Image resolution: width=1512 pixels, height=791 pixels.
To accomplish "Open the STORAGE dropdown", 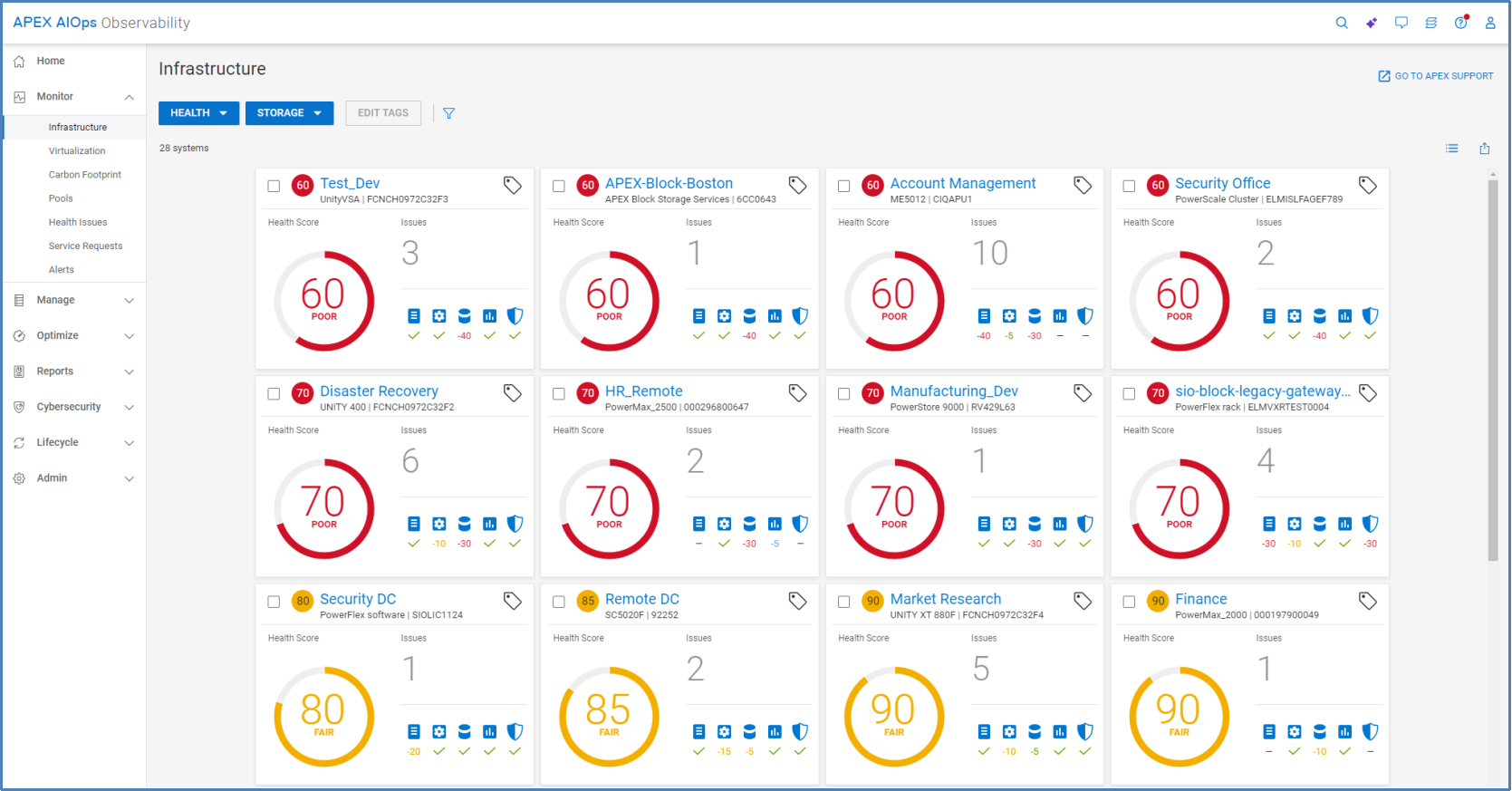I will coord(289,113).
